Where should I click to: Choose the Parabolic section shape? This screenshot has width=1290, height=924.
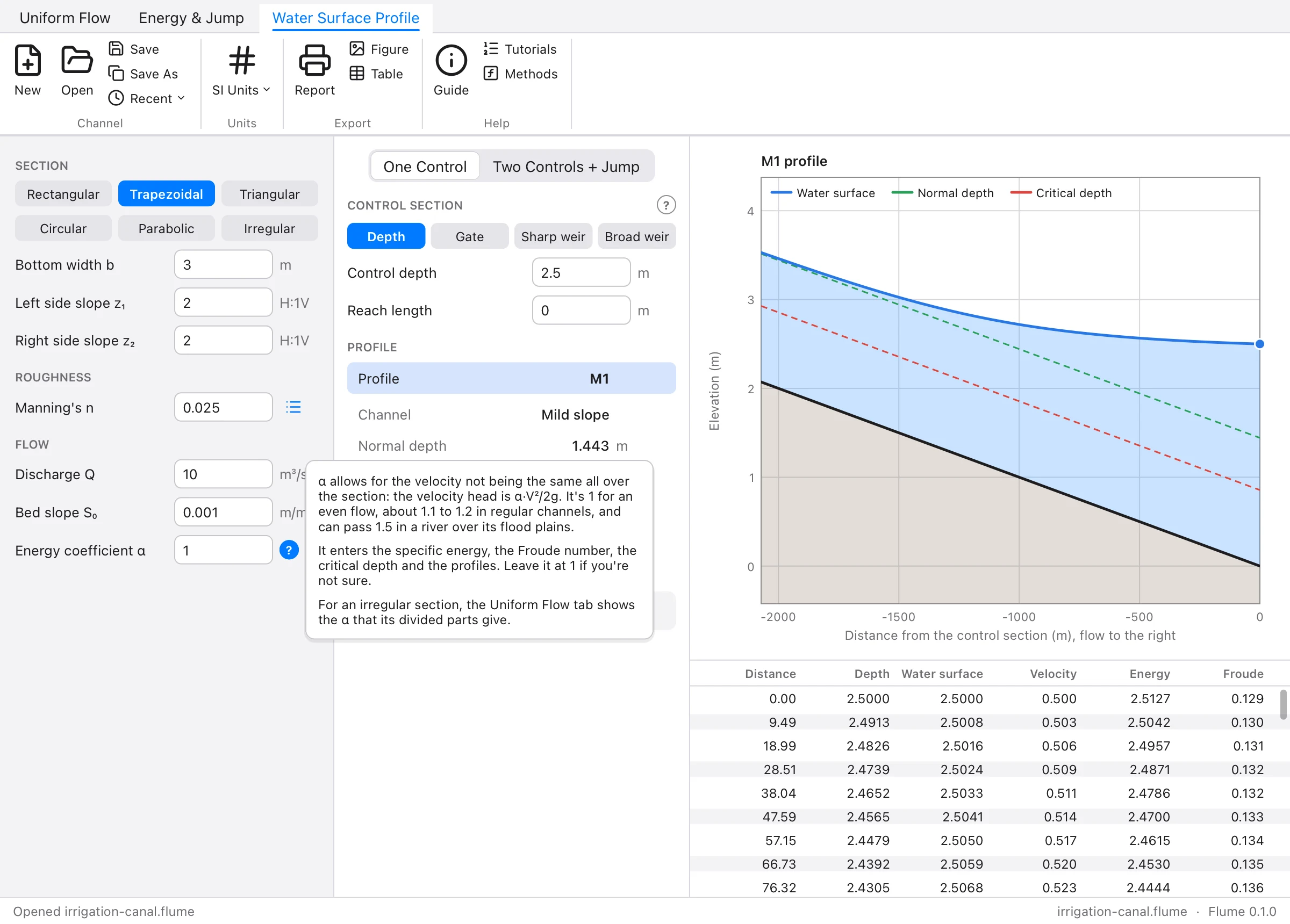(x=166, y=228)
